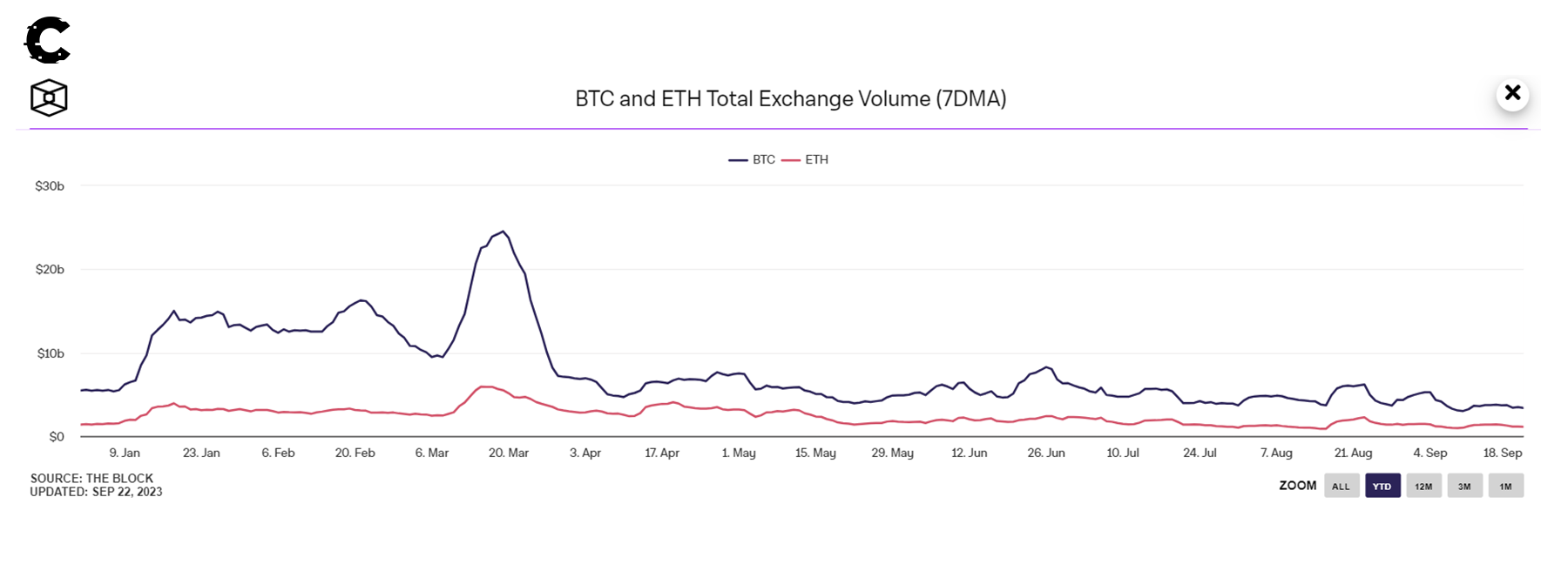Click the black C logo icon
The image size is (1568, 571).
click(x=47, y=40)
